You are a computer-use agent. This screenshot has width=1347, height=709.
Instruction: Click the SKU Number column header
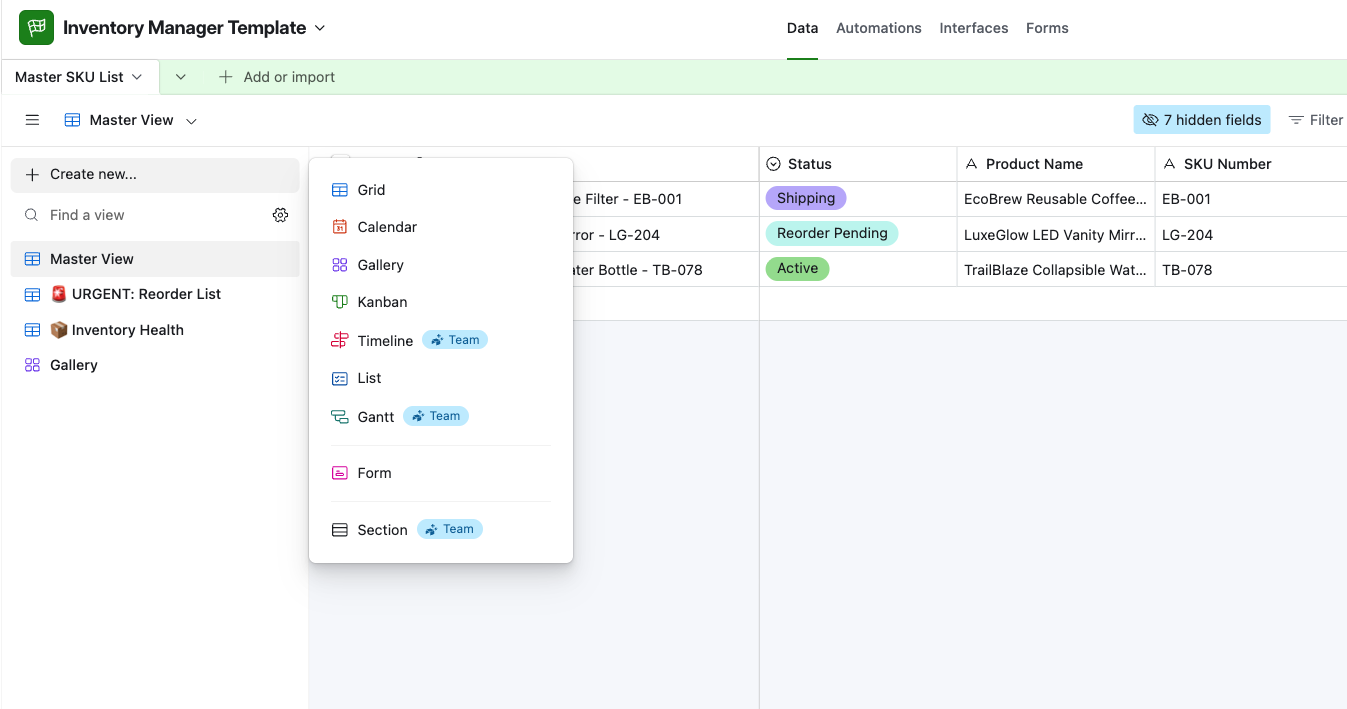click(1251, 164)
